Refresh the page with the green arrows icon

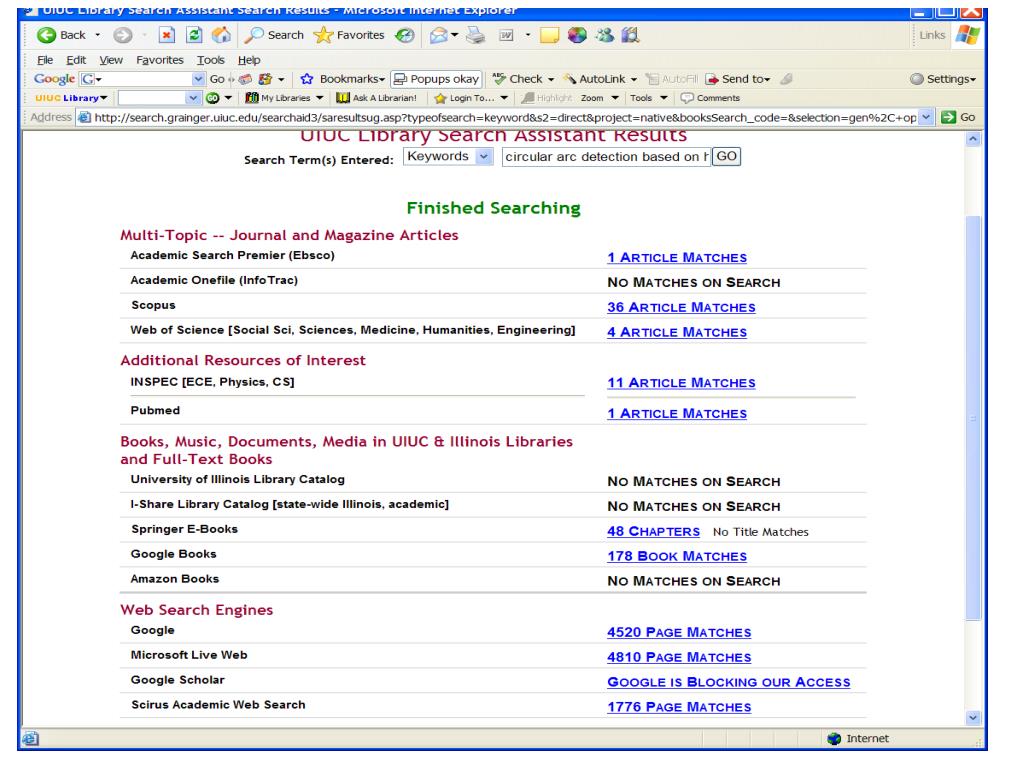[194, 35]
